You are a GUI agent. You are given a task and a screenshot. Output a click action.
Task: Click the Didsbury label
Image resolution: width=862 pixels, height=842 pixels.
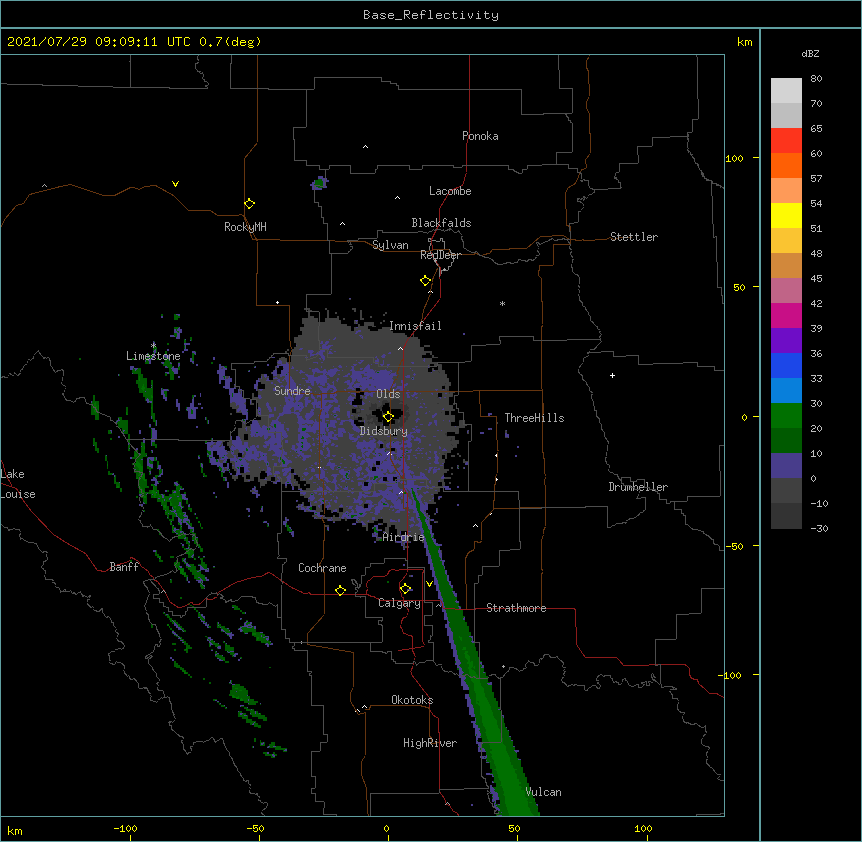tap(384, 431)
